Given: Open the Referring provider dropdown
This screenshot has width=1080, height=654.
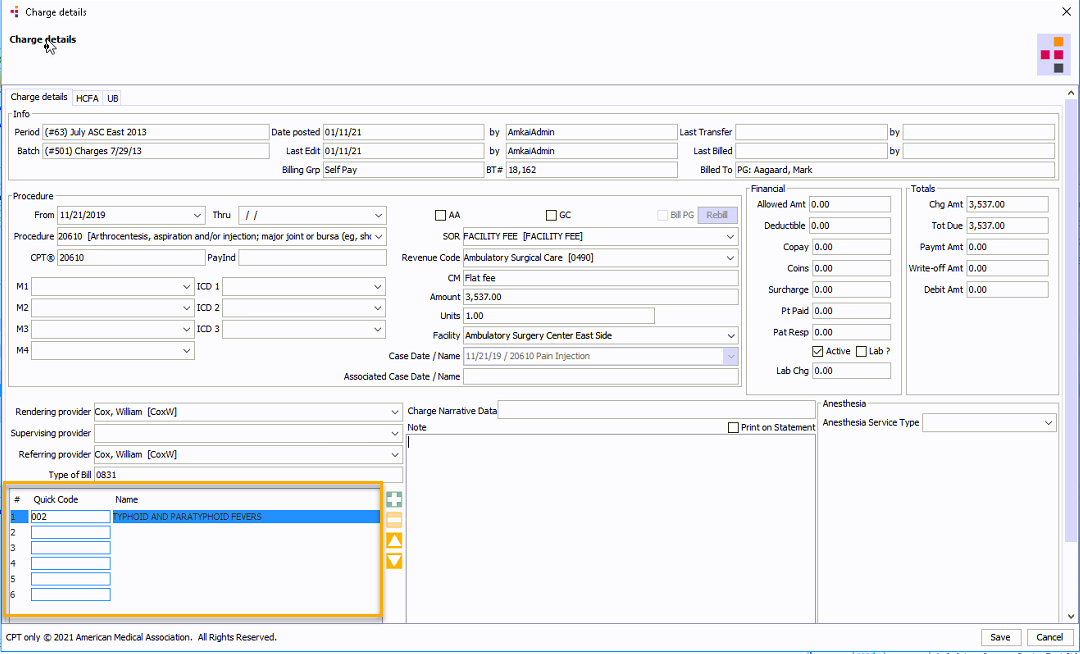Looking at the screenshot, I should pyautogui.click(x=395, y=455).
